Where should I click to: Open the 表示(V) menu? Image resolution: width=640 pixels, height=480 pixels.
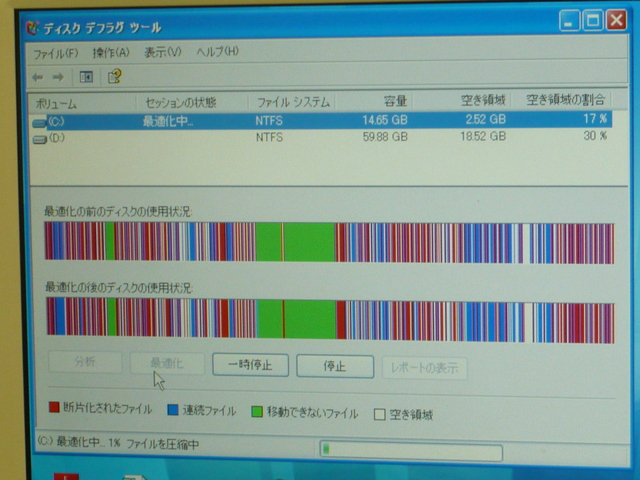pyautogui.click(x=163, y=52)
